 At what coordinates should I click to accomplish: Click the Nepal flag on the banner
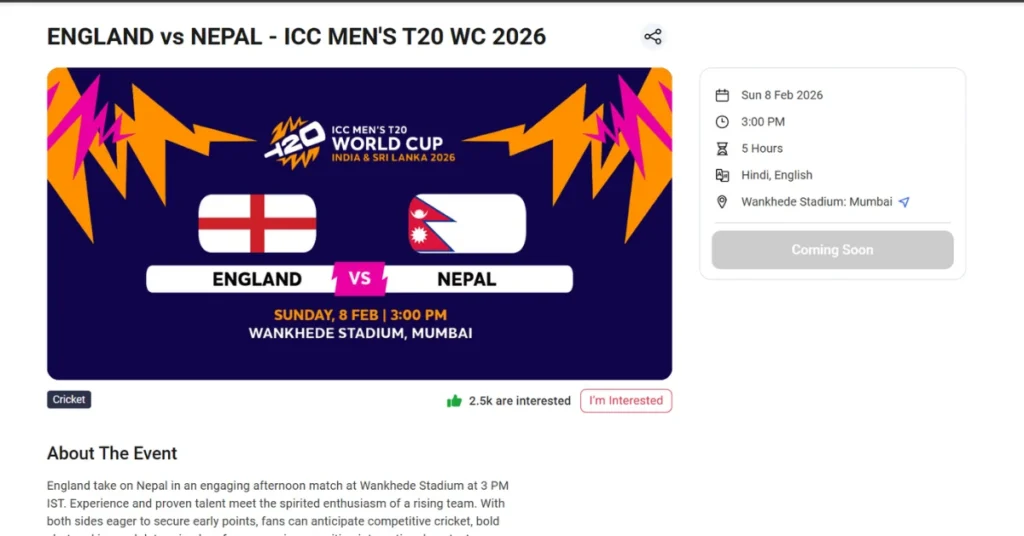coord(467,223)
